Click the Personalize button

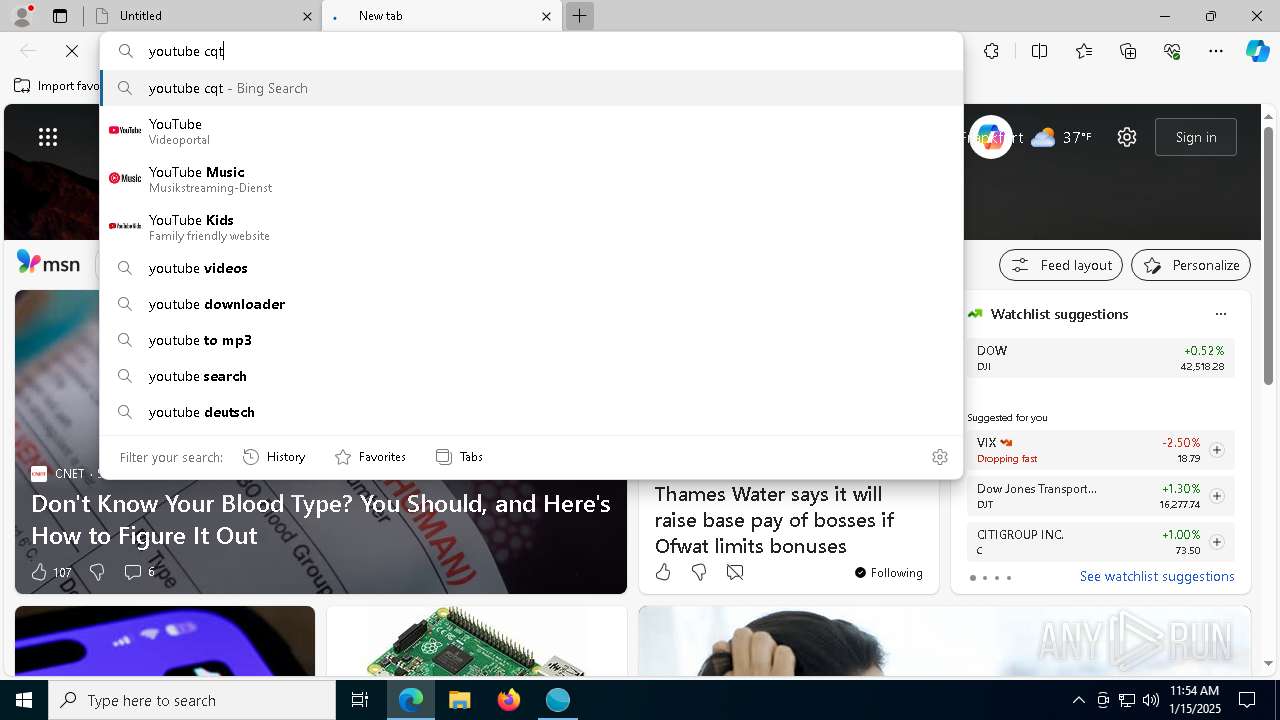click(1191, 265)
